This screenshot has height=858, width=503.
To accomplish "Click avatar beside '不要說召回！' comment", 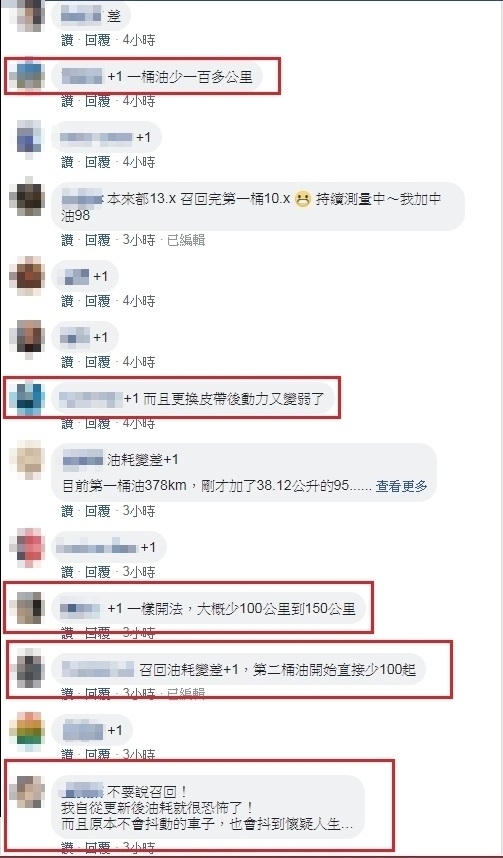I will [x=27, y=791].
